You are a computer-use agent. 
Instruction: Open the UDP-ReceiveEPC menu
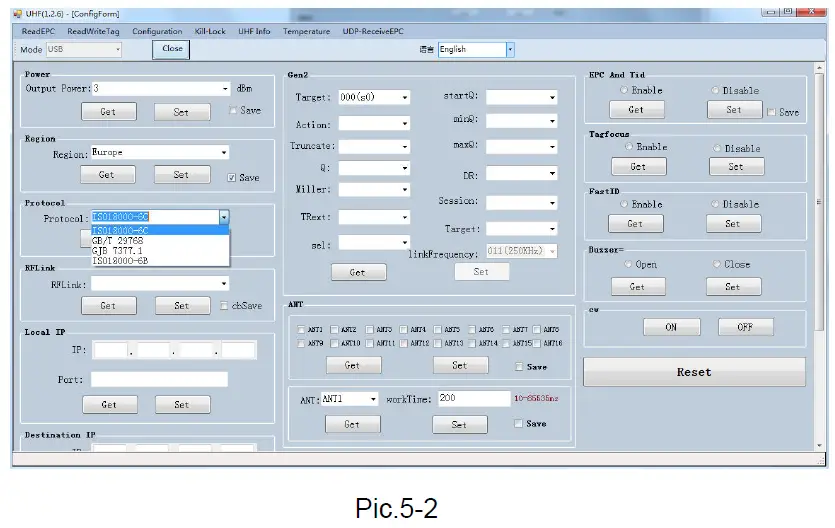click(x=373, y=31)
